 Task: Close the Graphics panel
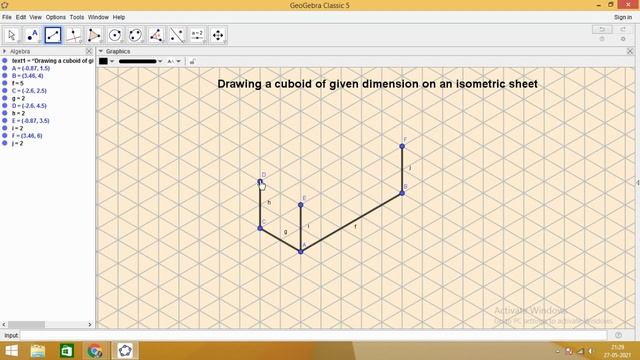630,51
